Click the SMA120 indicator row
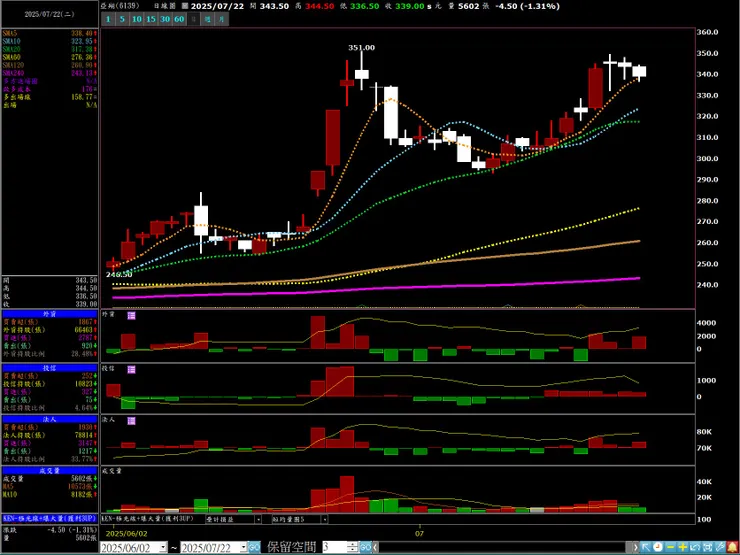This screenshot has height=555, width=740. coord(50,65)
